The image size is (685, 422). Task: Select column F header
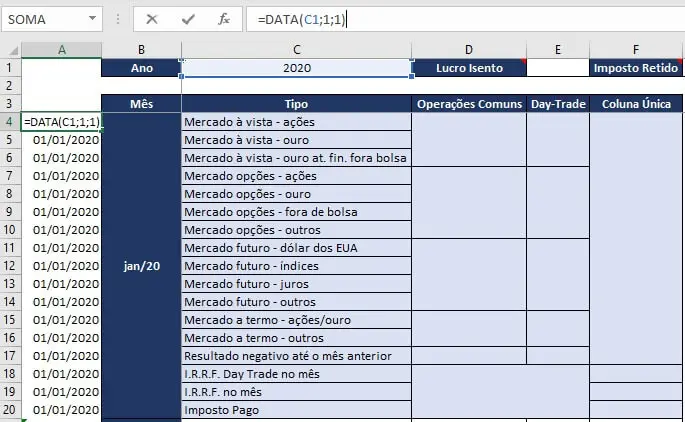[x=636, y=50]
